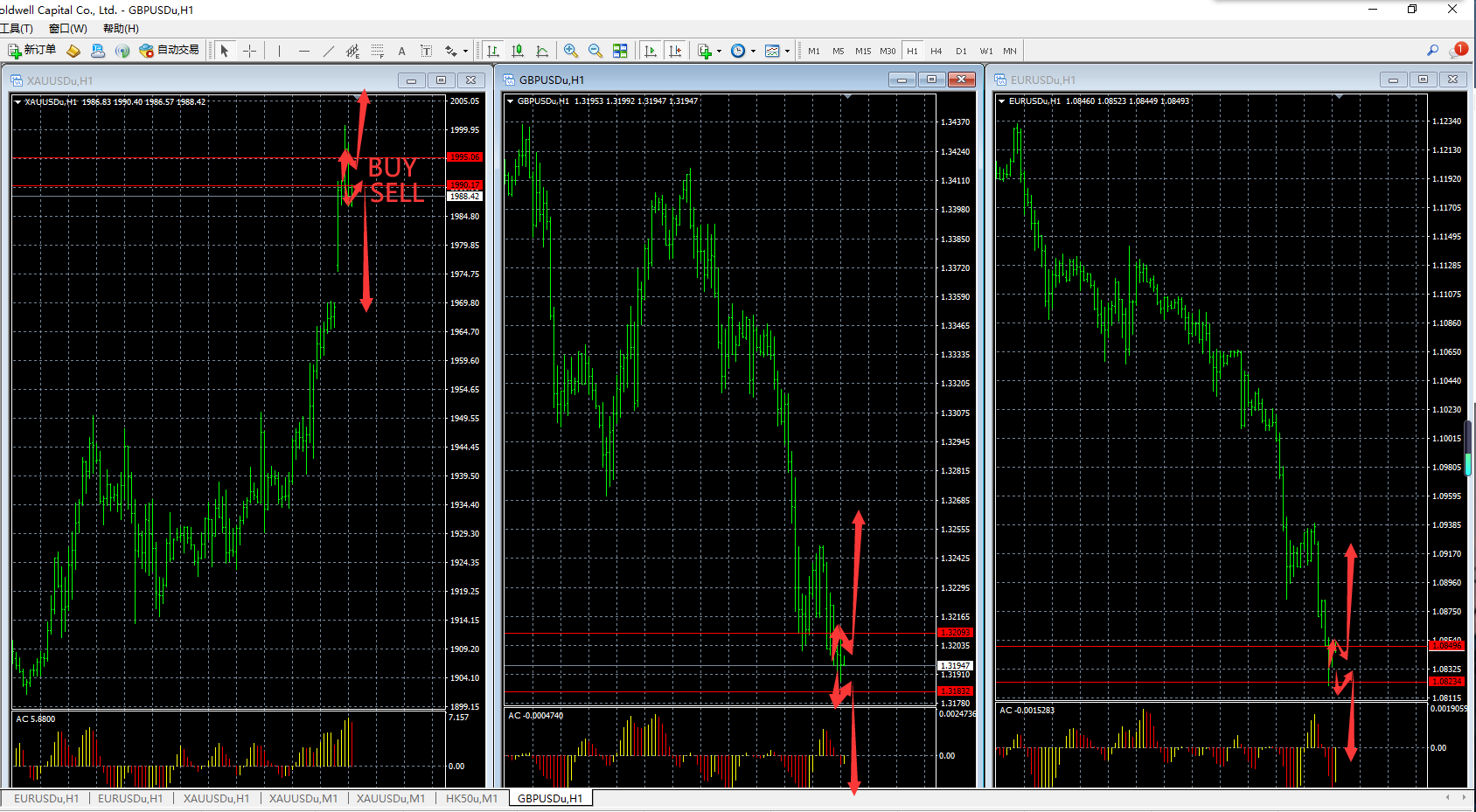Open the 窗口(W) menu
This screenshot has height=812, width=1476.
(x=68, y=29)
